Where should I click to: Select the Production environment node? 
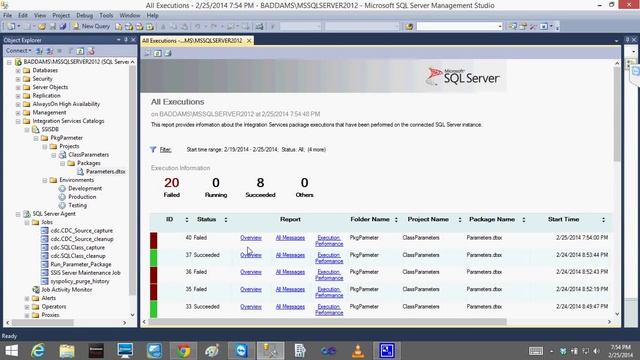(x=82, y=197)
